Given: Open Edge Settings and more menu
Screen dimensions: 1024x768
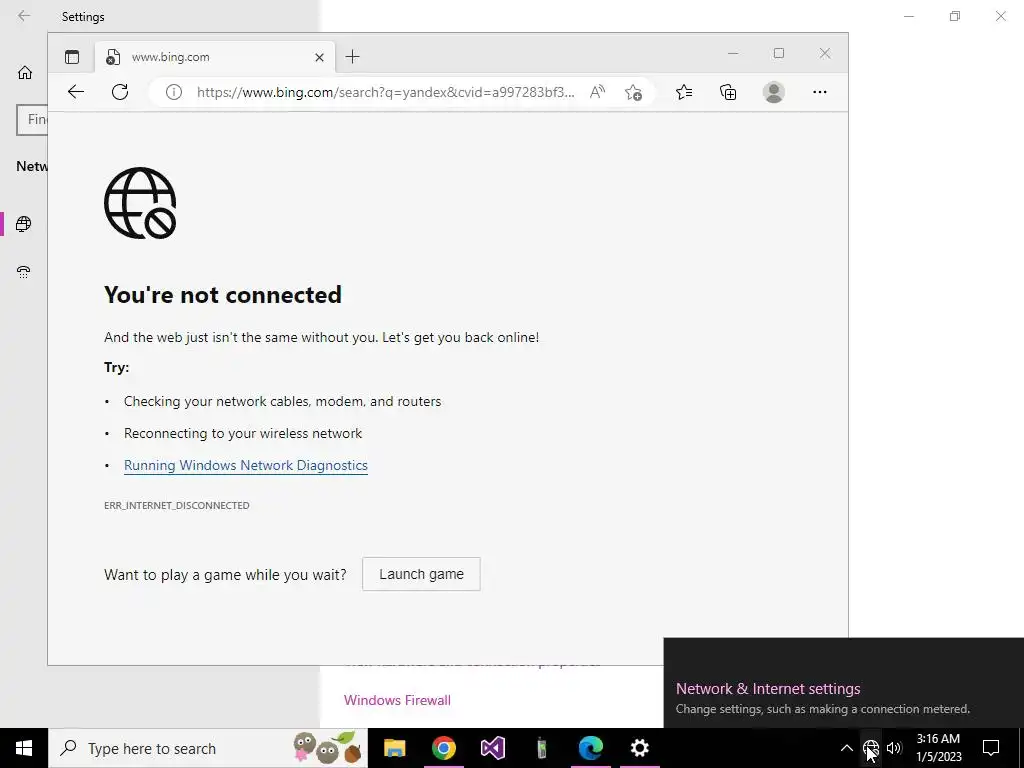Looking at the screenshot, I should 820,92.
